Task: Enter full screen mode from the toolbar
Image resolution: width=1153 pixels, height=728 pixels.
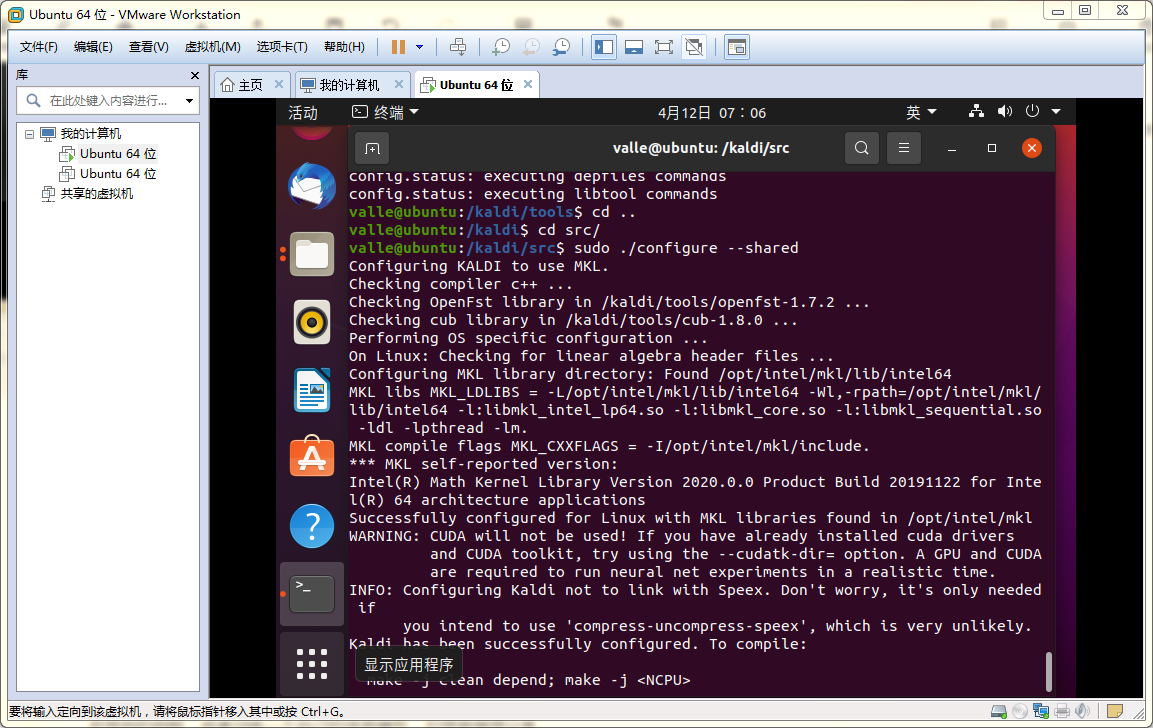Action: (663, 47)
